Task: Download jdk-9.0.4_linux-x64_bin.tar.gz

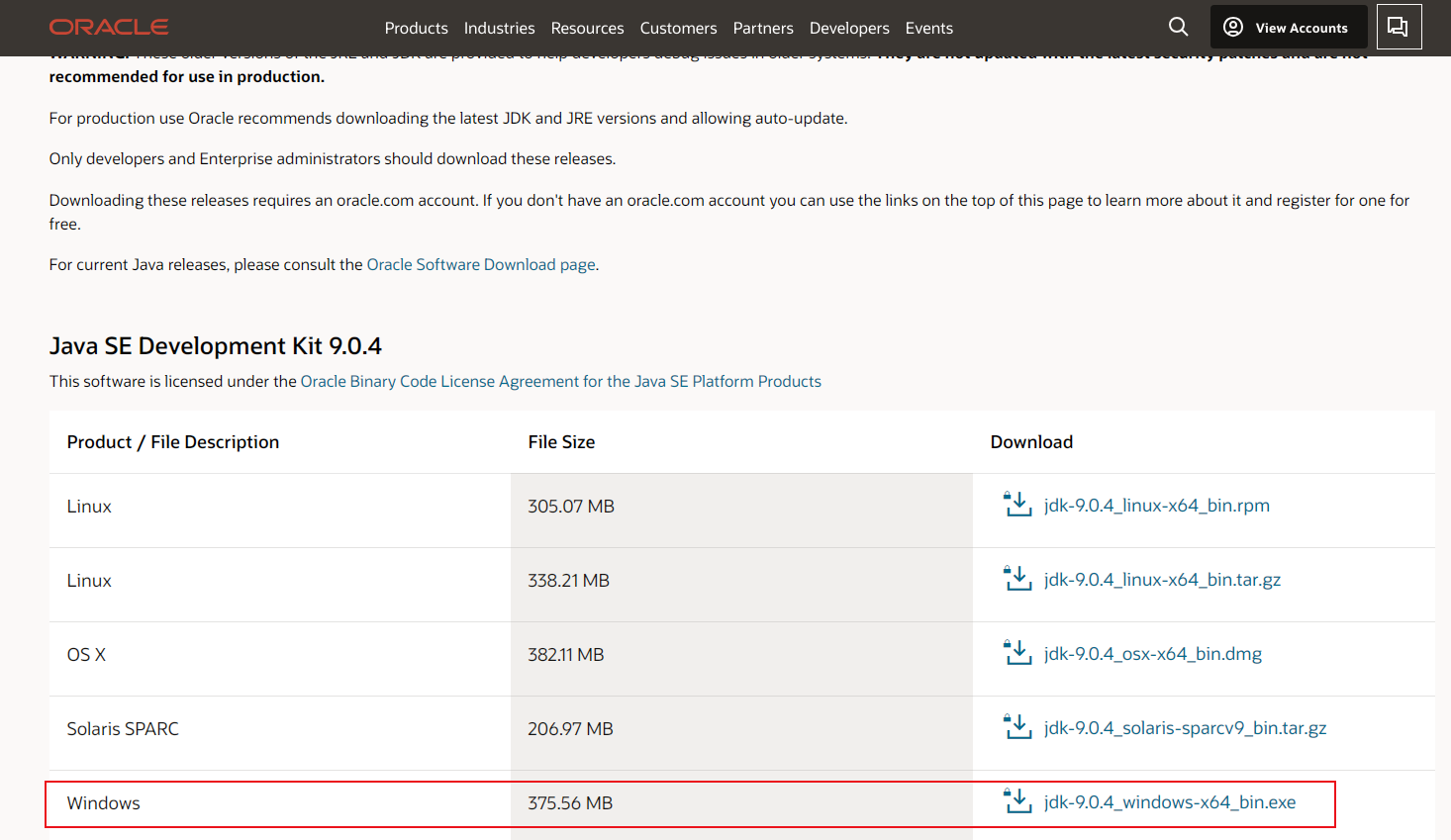Action: click(x=1162, y=580)
